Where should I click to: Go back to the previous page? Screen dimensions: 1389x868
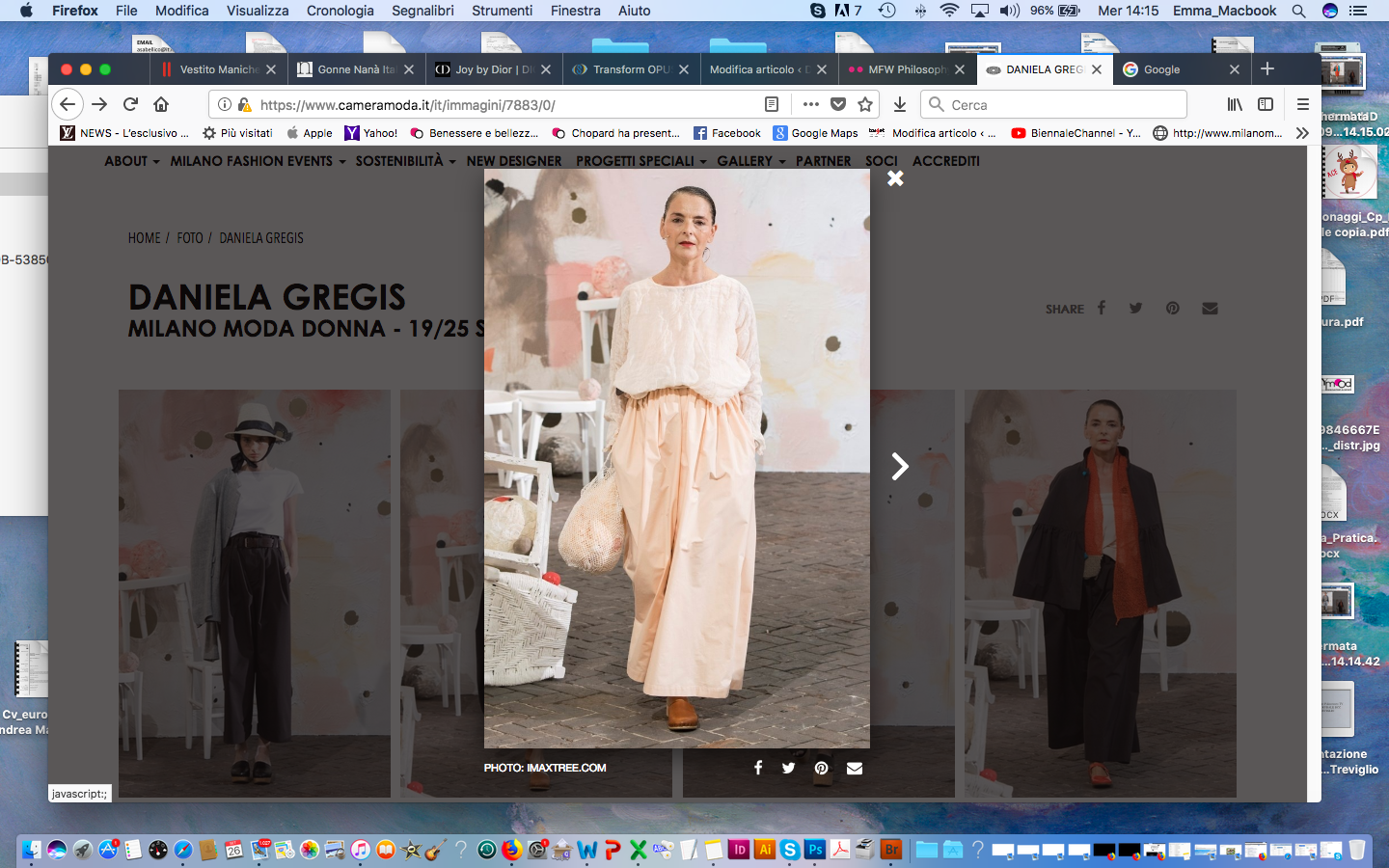click(x=67, y=104)
